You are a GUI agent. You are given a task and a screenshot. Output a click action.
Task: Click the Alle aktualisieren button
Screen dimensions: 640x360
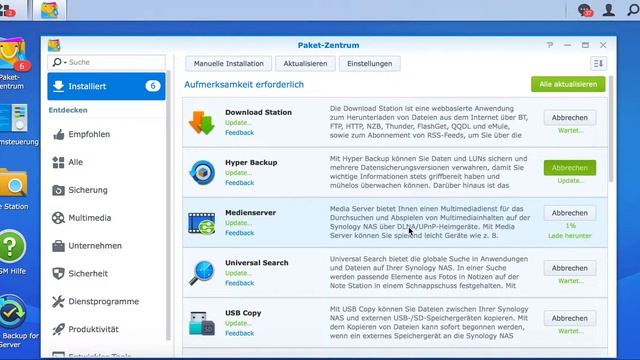(x=568, y=84)
